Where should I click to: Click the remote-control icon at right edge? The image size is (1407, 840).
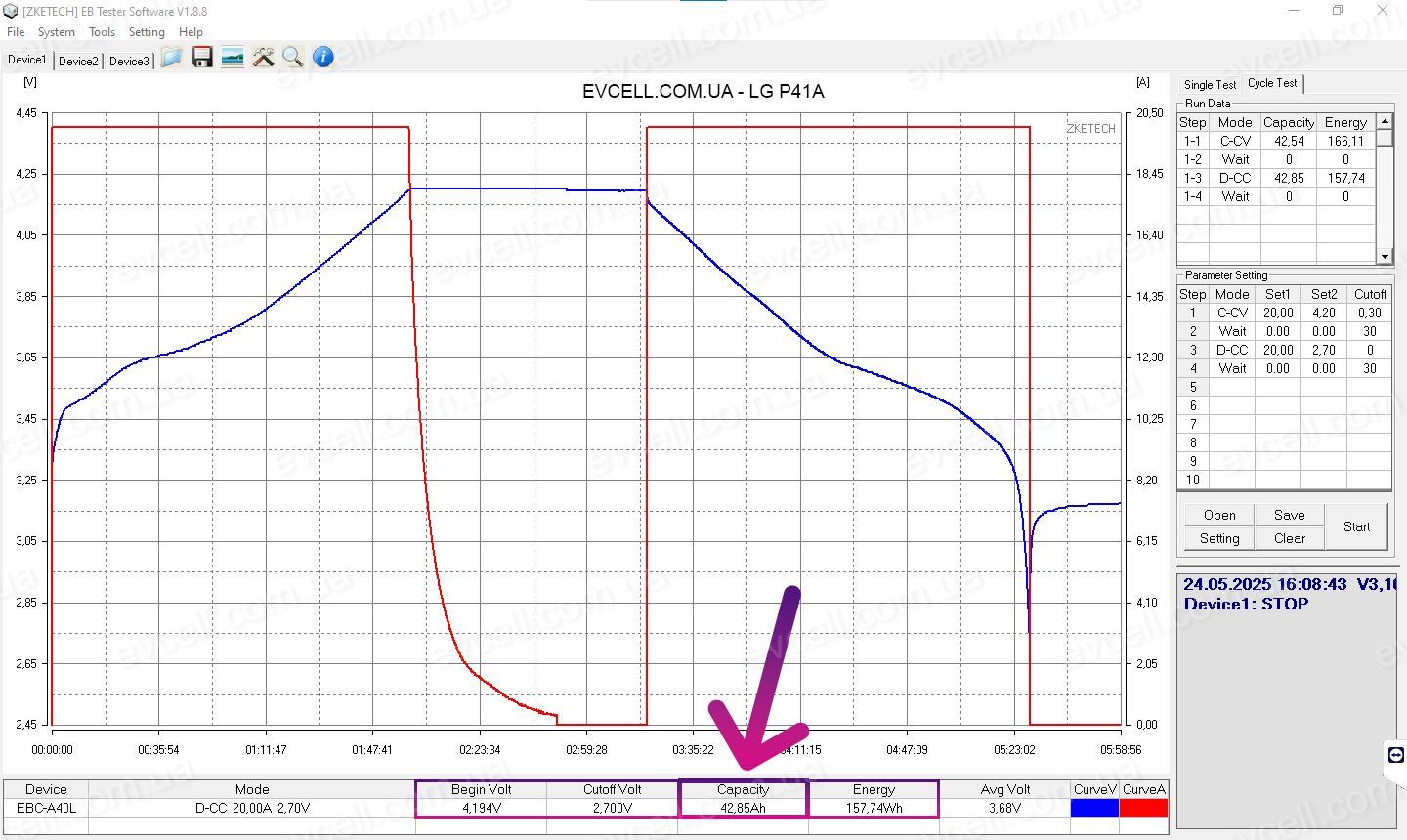click(x=1395, y=755)
